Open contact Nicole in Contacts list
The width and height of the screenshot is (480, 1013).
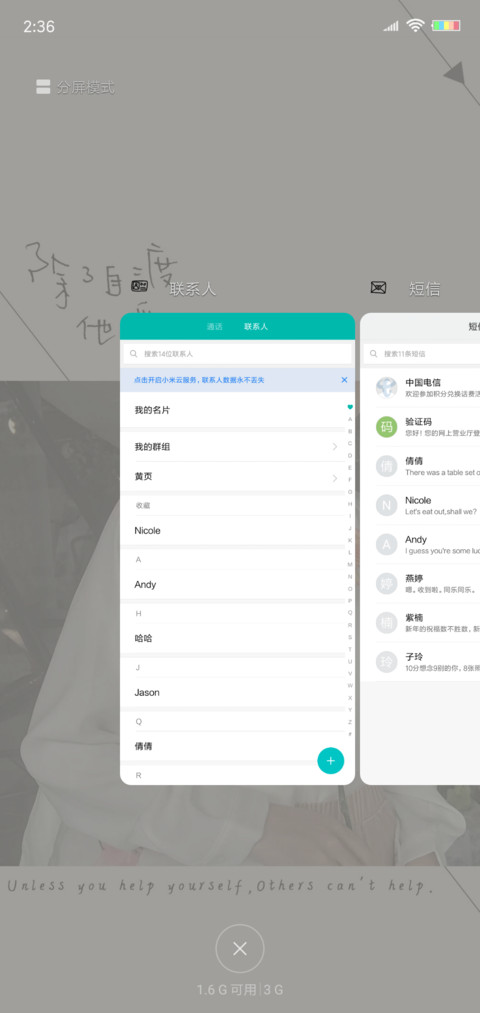[x=233, y=530]
